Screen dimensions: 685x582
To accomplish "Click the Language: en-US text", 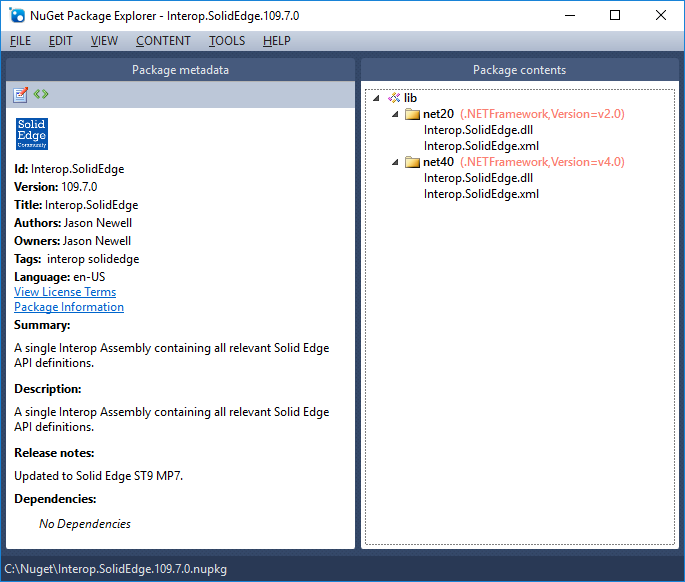I will tap(59, 277).
